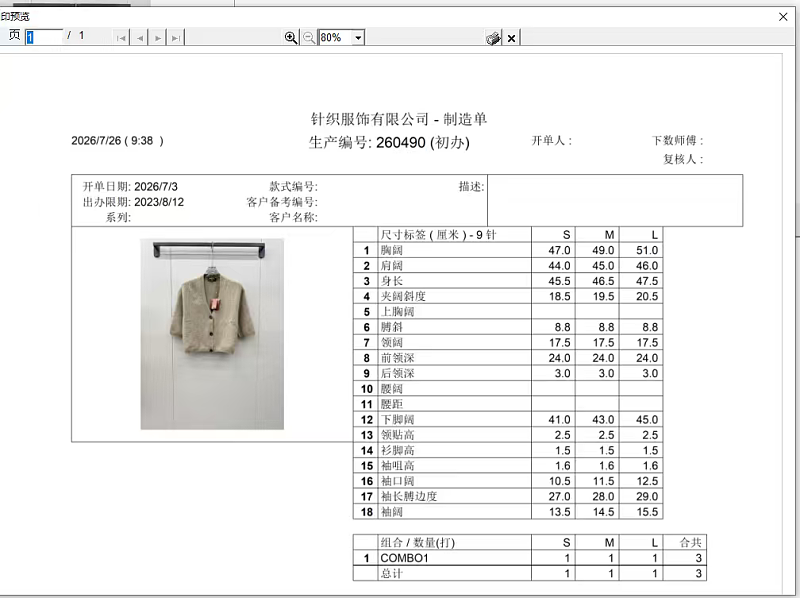Go to the first page
Image resolution: width=800 pixels, height=598 pixels.
pos(121,38)
